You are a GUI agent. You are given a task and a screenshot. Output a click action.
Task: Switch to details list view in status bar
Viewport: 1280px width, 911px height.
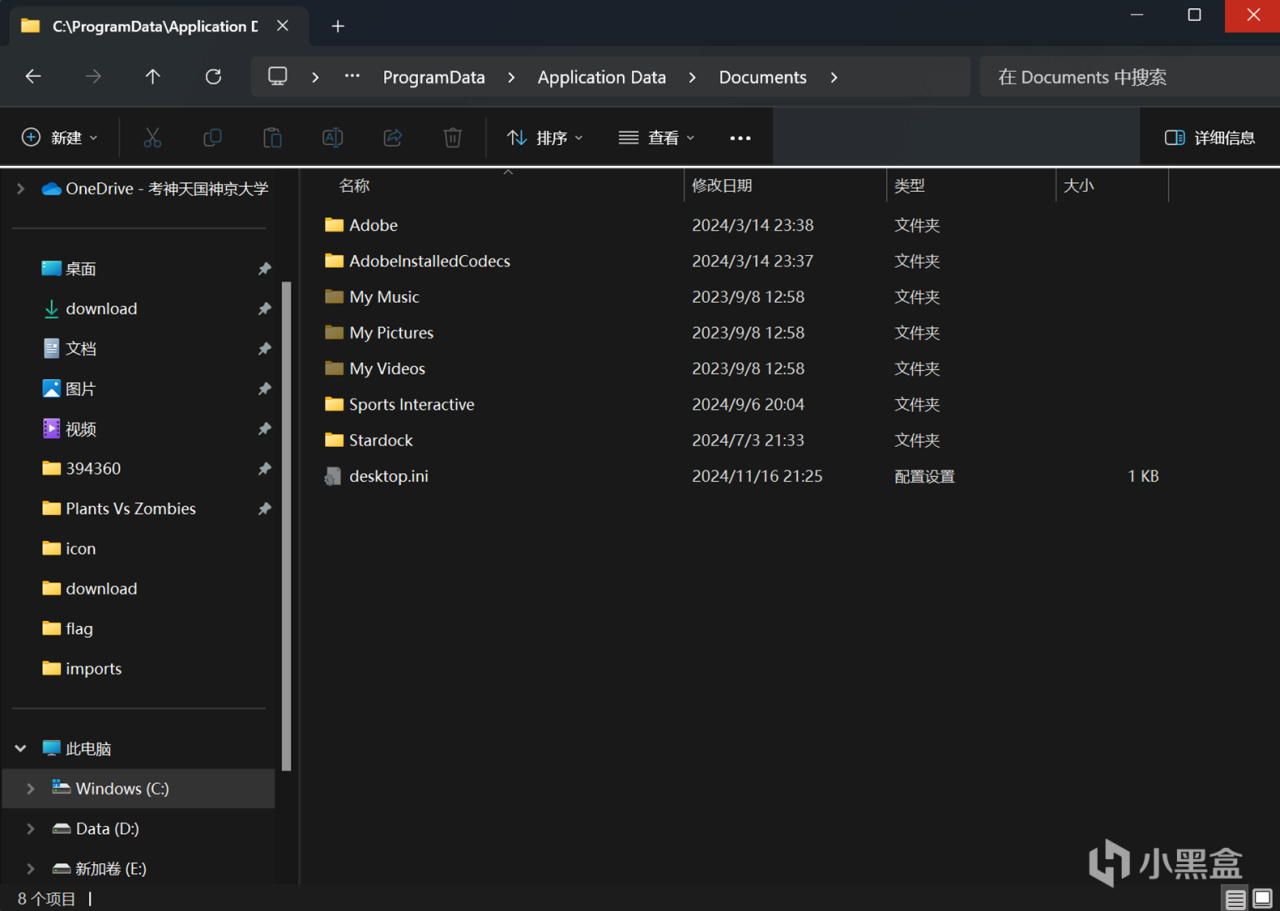[1236, 899]
